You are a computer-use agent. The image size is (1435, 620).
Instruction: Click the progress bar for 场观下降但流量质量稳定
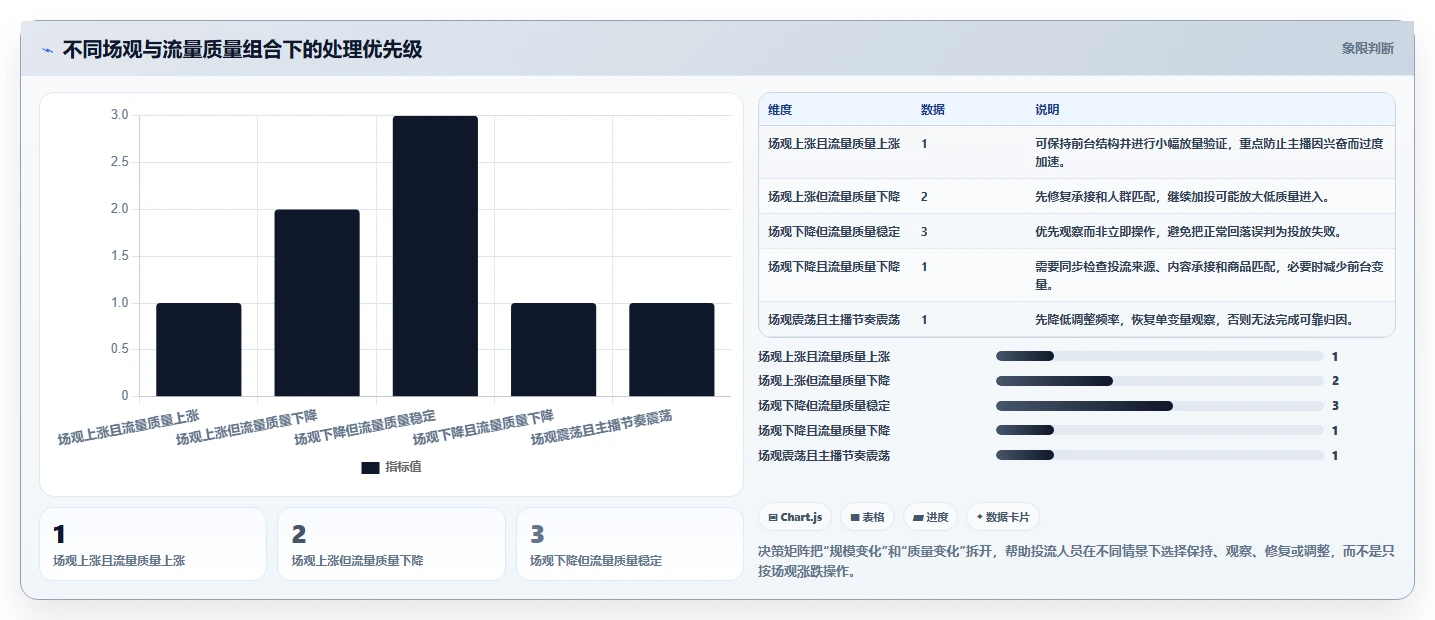pyautogui.click(x=1160, y=406)
